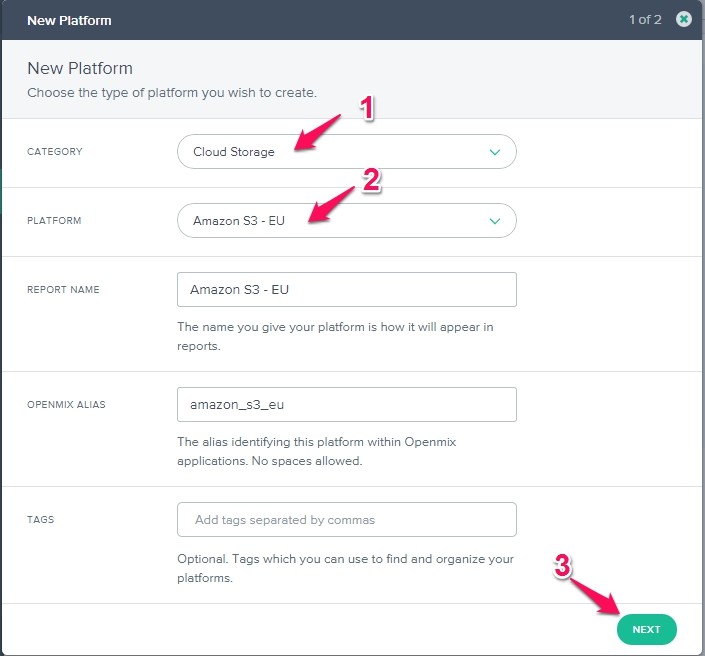Click the REPORT NAME label

pos(63,289)
